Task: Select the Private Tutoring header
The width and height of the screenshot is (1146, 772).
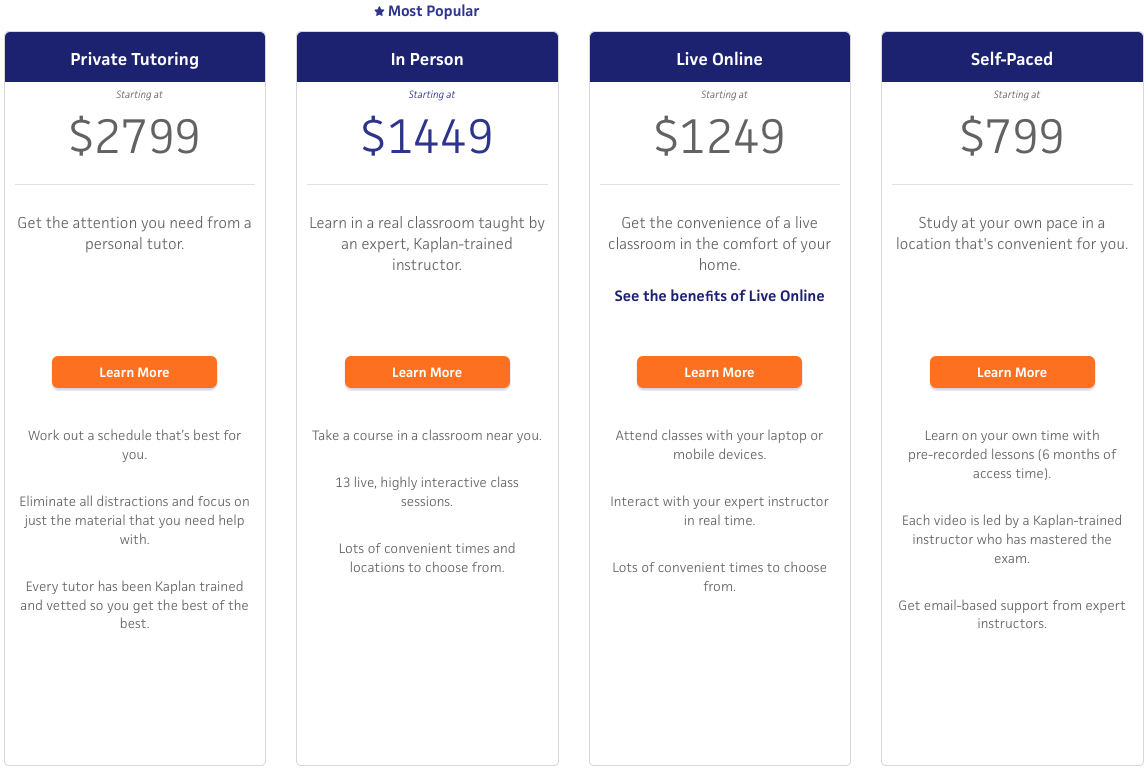Action: (x=134, y=57)
